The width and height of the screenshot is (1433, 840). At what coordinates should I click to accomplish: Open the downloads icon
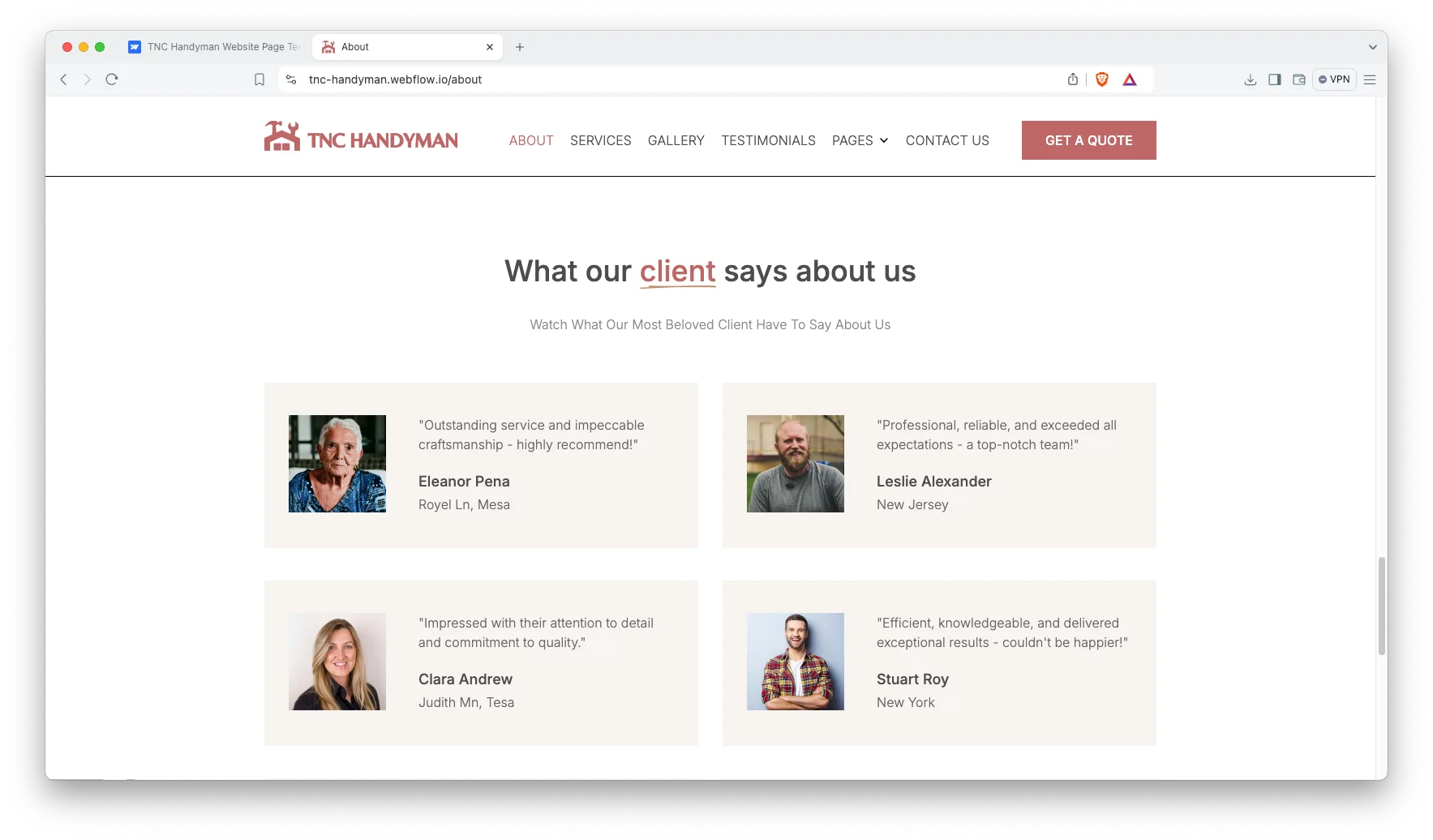[1250, 79]
